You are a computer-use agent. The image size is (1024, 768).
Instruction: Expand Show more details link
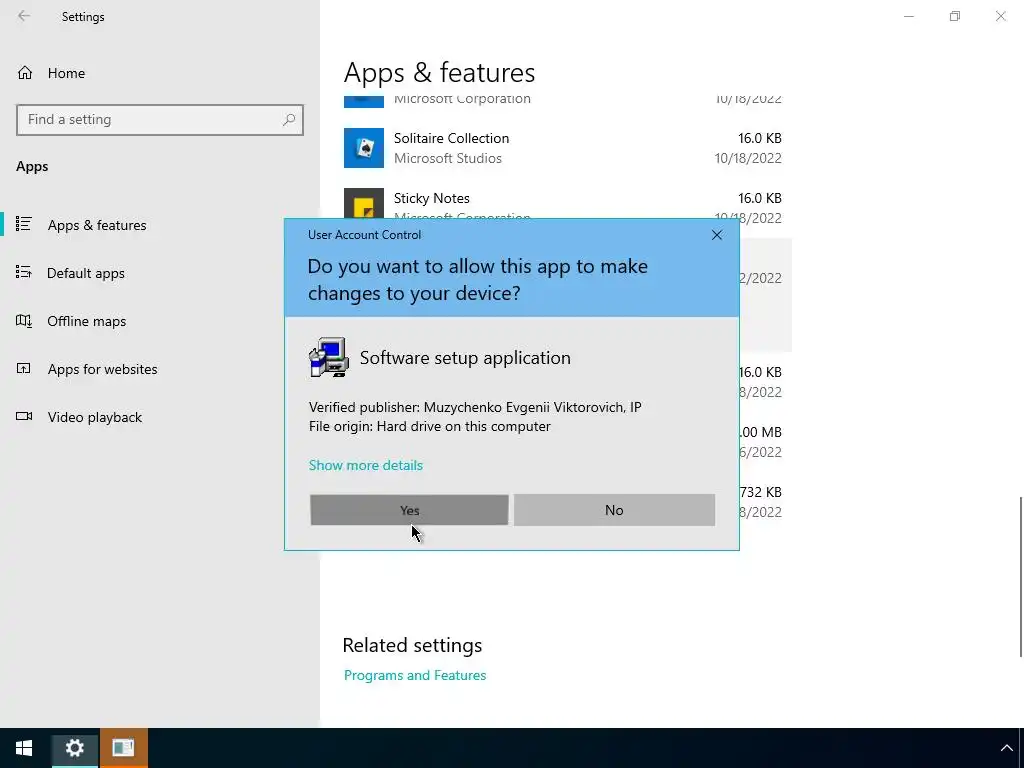coord(366,465)
